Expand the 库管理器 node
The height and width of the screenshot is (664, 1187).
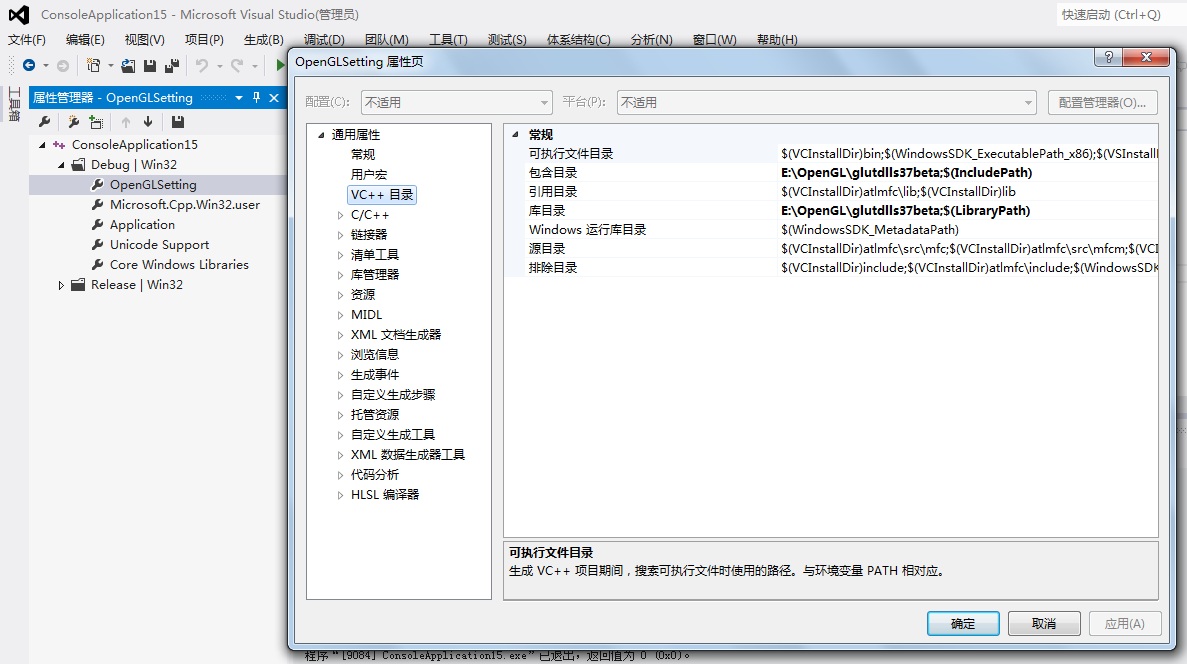pyautogui.click(x=340, y=275)
